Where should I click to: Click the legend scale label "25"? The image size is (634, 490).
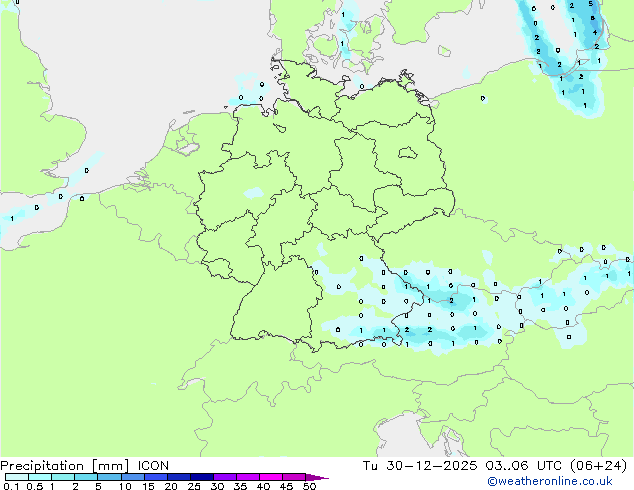pos(194,486)
